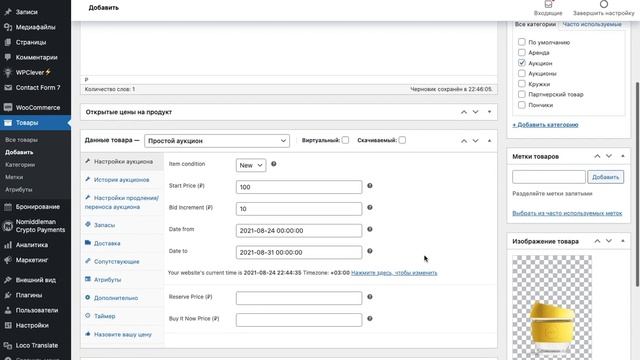The width and height of the screenshot is (640, 360).
Task: Click the Contact Form 7 envelope icon
Action: coord(8,87)
